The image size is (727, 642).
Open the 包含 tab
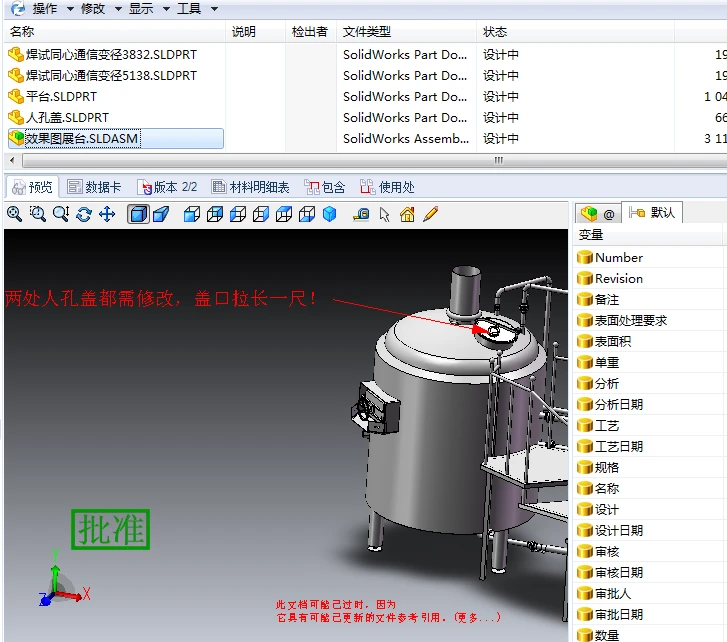click(x=325, y=187)
